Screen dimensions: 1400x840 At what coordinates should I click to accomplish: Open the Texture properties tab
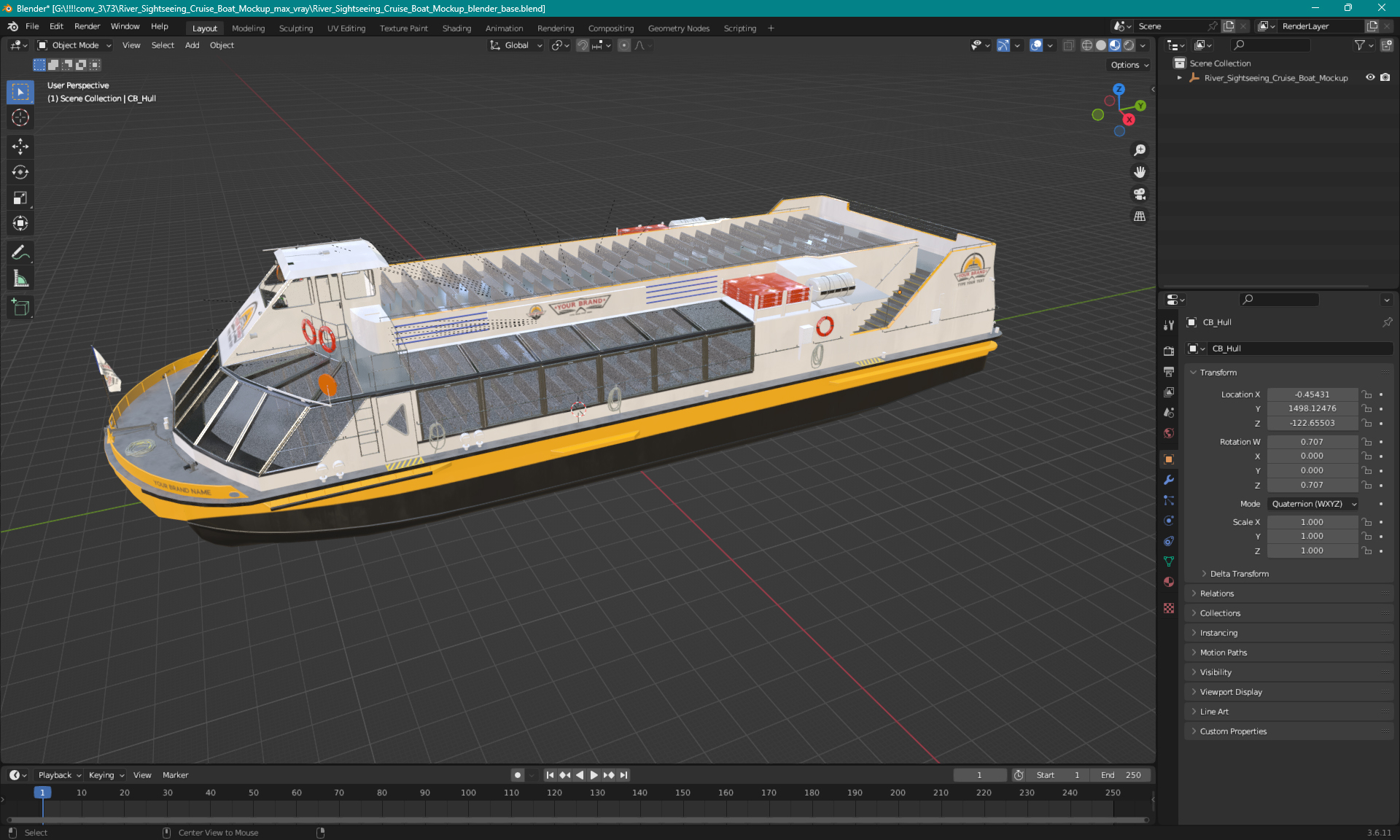pyautogui.click(x=1169, y=608)
